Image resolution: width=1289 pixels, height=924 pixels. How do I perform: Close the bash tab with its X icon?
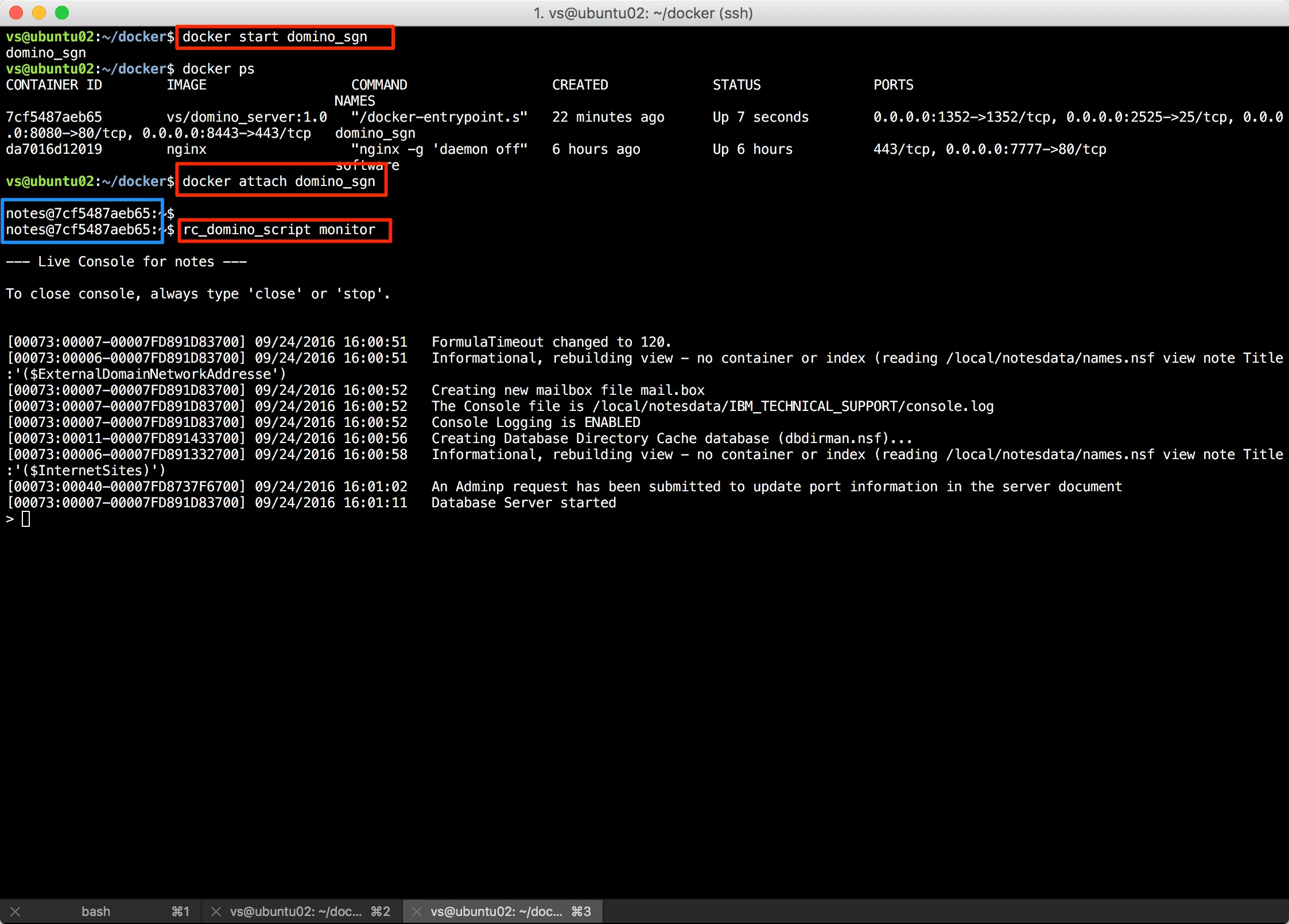[x=15, y=911]
